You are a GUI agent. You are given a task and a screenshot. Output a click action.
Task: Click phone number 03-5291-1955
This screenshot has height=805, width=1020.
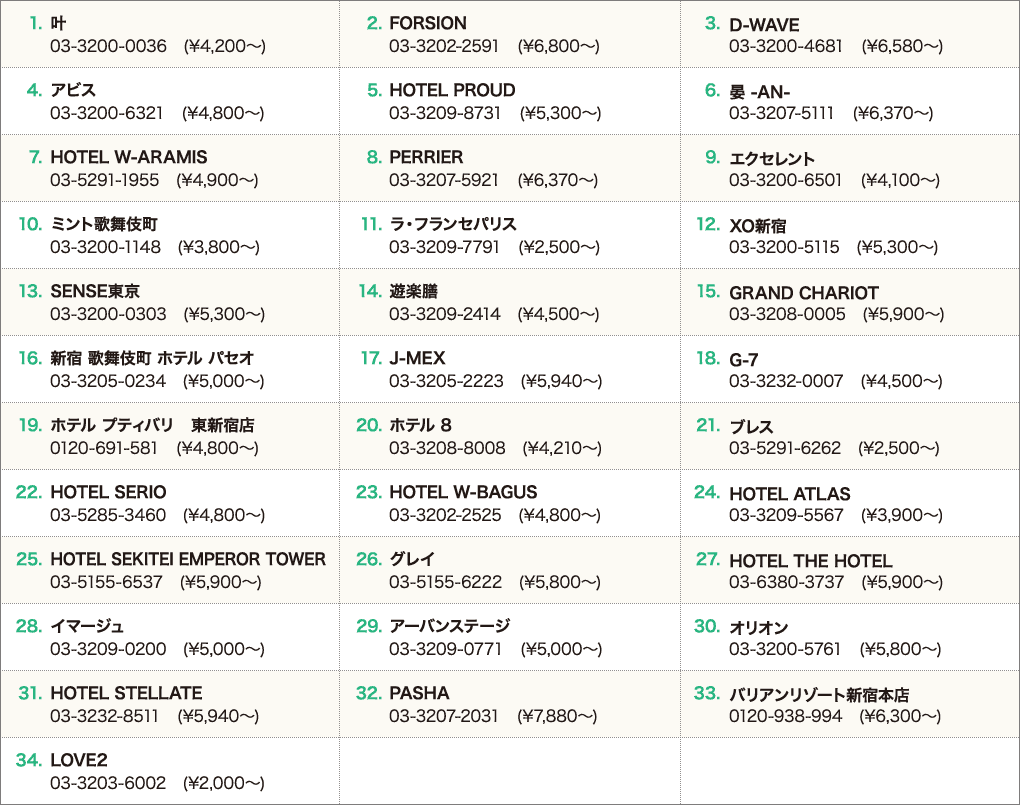coord(104,180)
